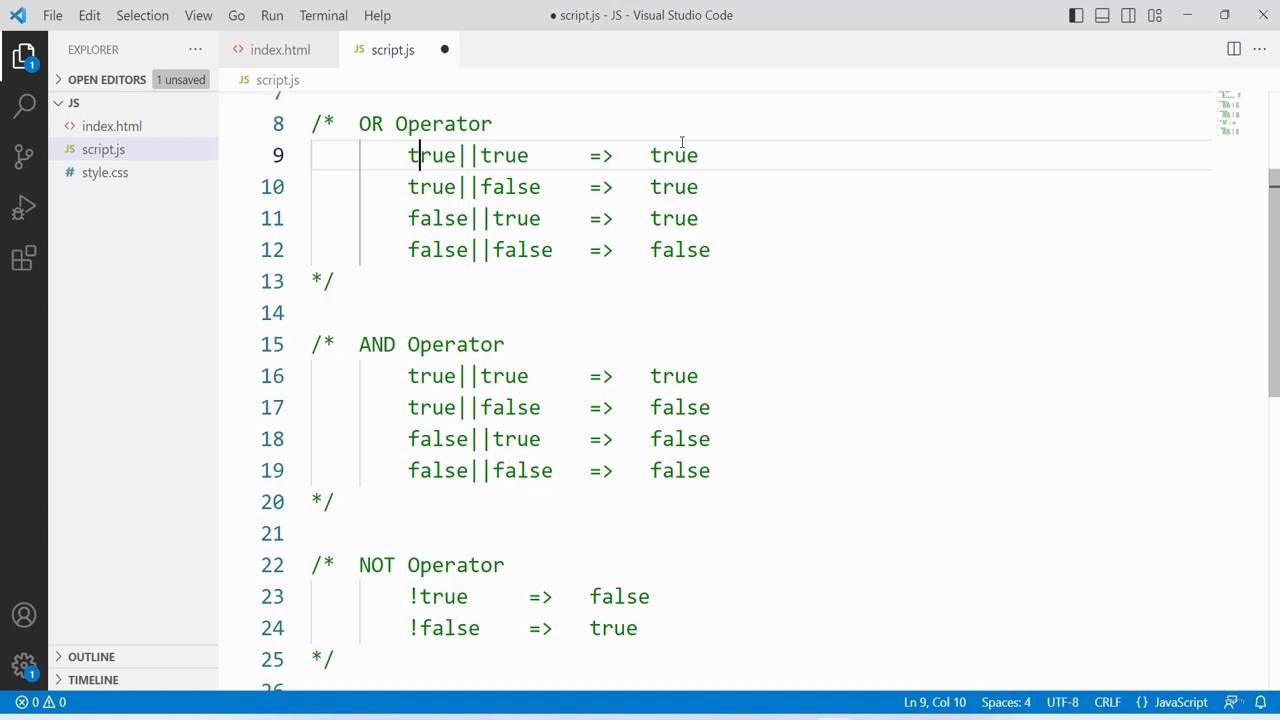Click the unsaved dot on script.js tab
Viewport: 1280px width, 720px height.
444,49
